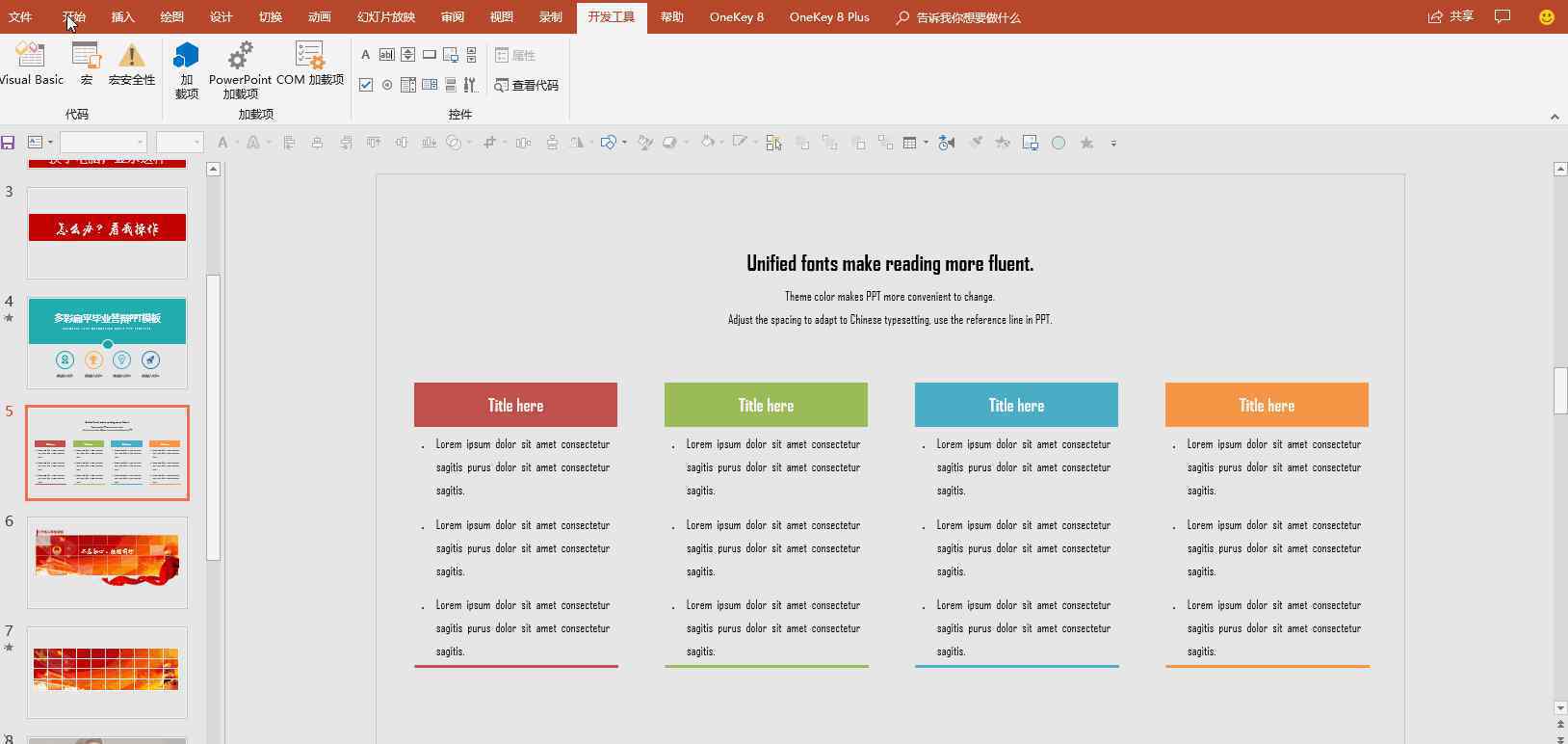This screenshot has height=744, width=1568.
Task: Click the animation timer icon in quick toolbar
Action: [x=947, y=143]
